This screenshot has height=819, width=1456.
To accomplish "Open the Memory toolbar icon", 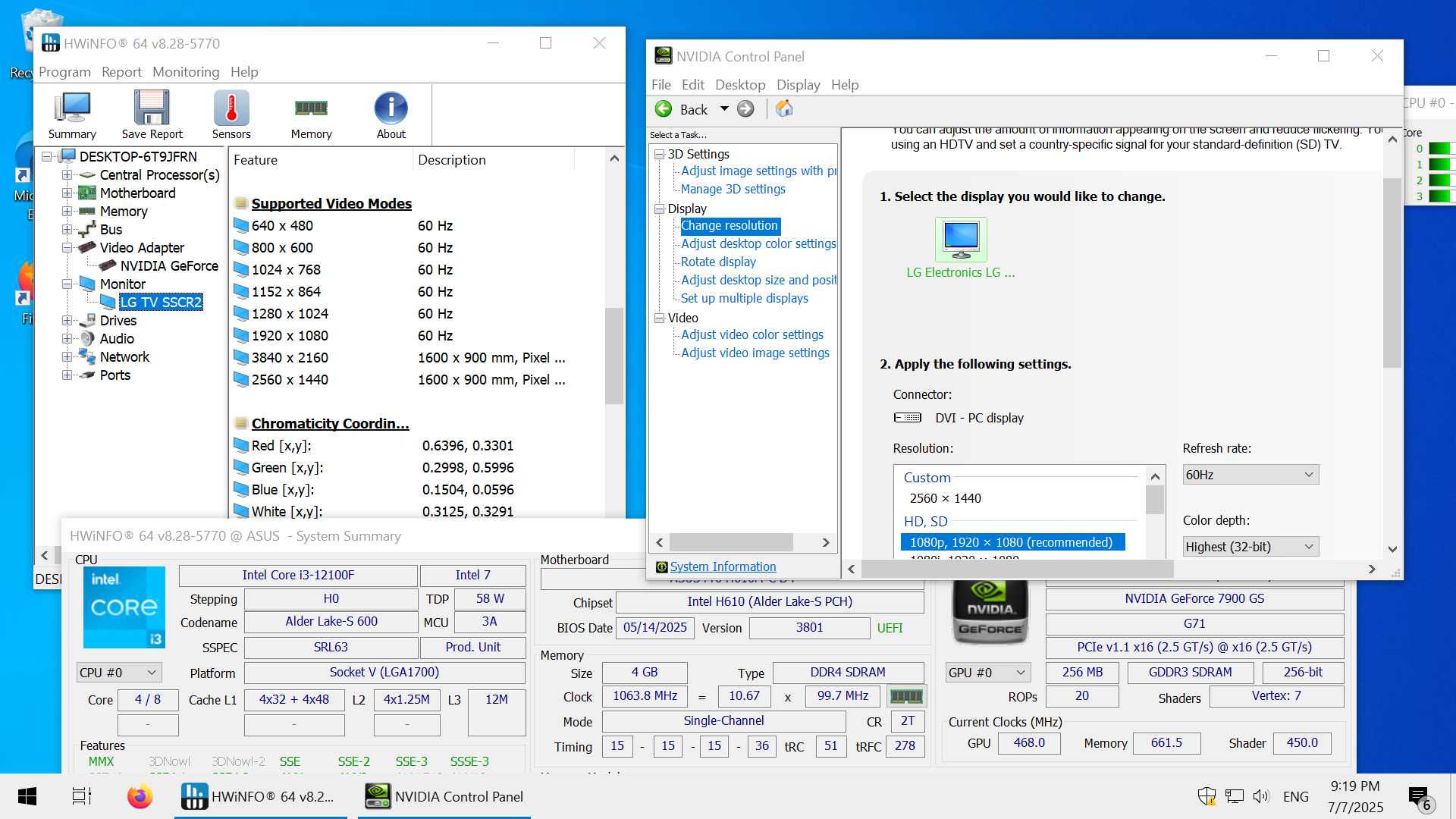I will click(311, 109).
